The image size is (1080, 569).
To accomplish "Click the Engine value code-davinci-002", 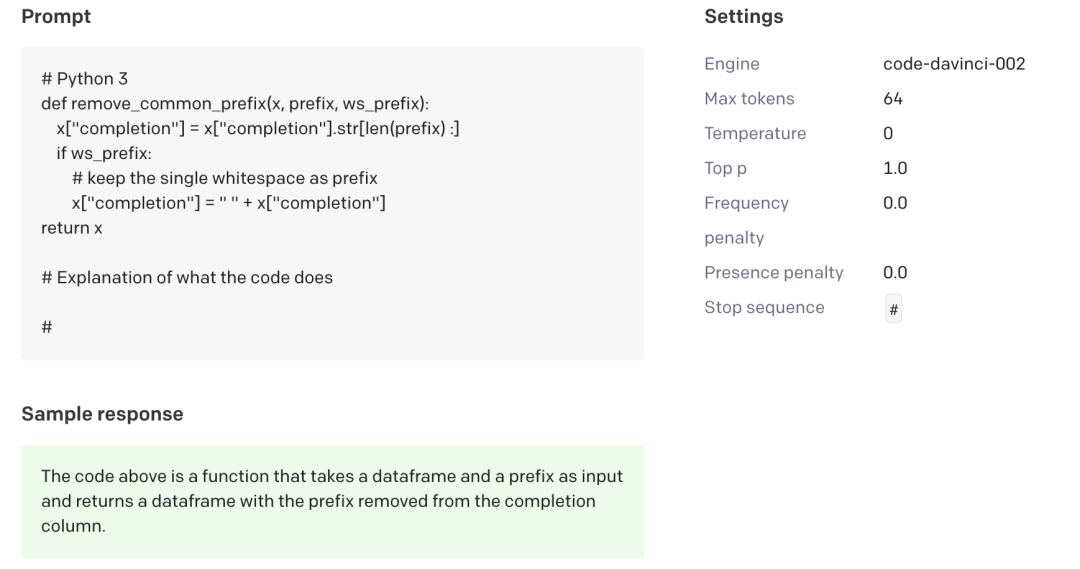I will 954,64.
